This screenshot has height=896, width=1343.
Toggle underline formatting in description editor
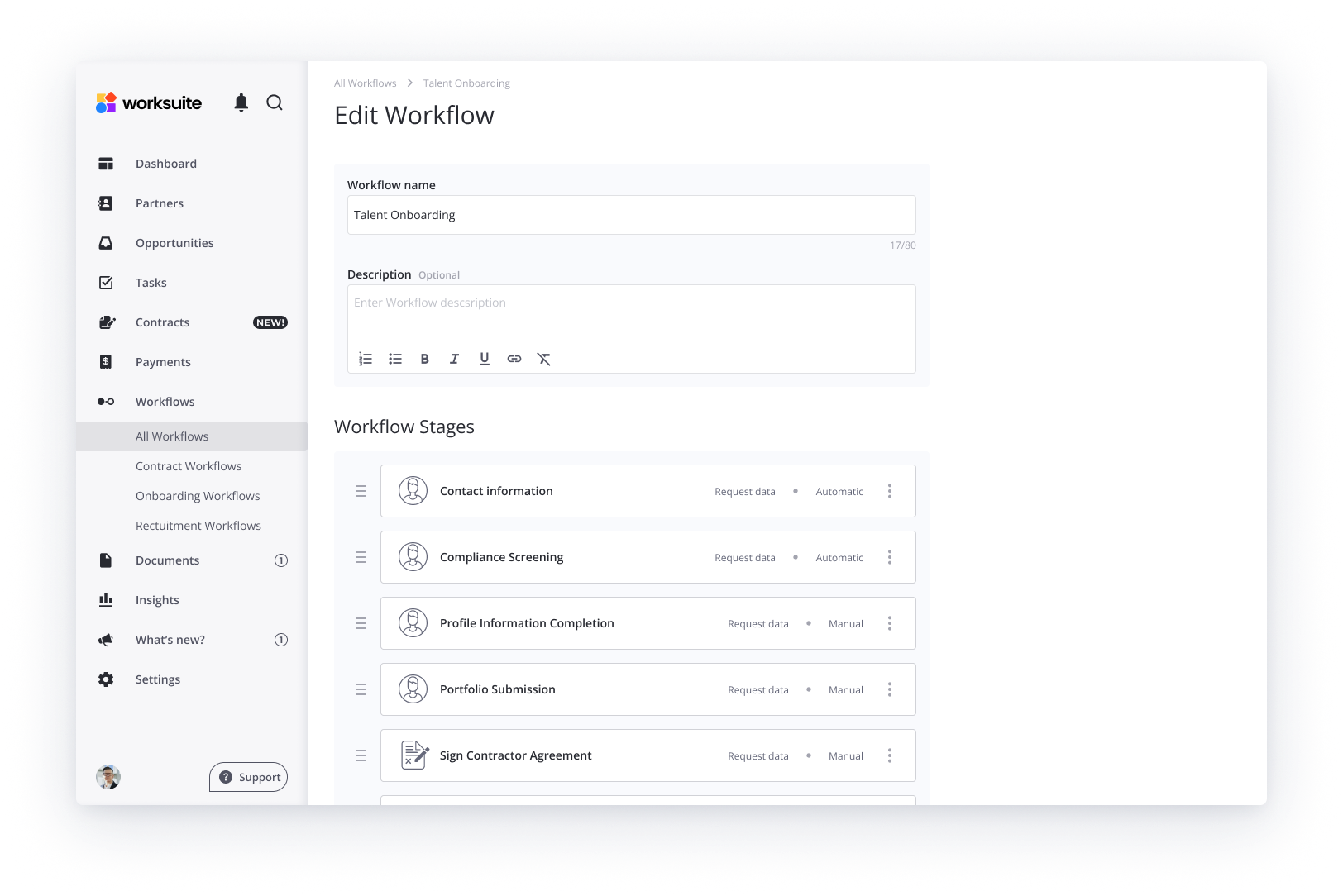coord(485,359)
